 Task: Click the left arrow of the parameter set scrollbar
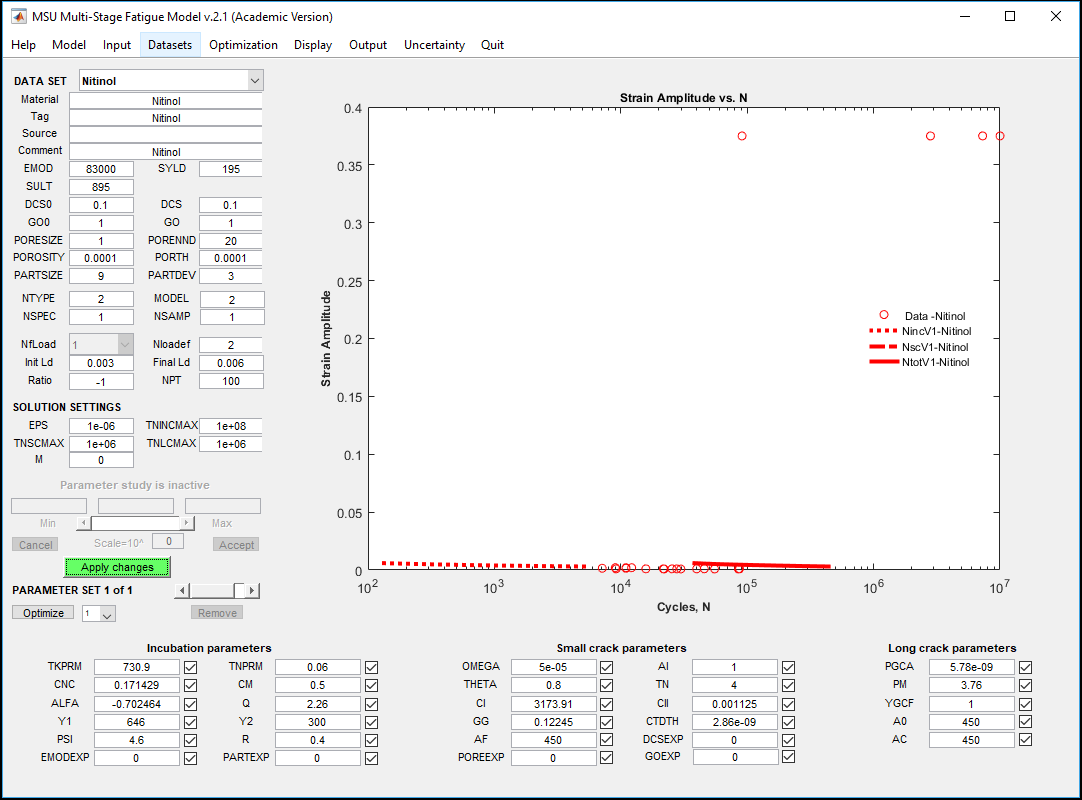click(181, 591)
